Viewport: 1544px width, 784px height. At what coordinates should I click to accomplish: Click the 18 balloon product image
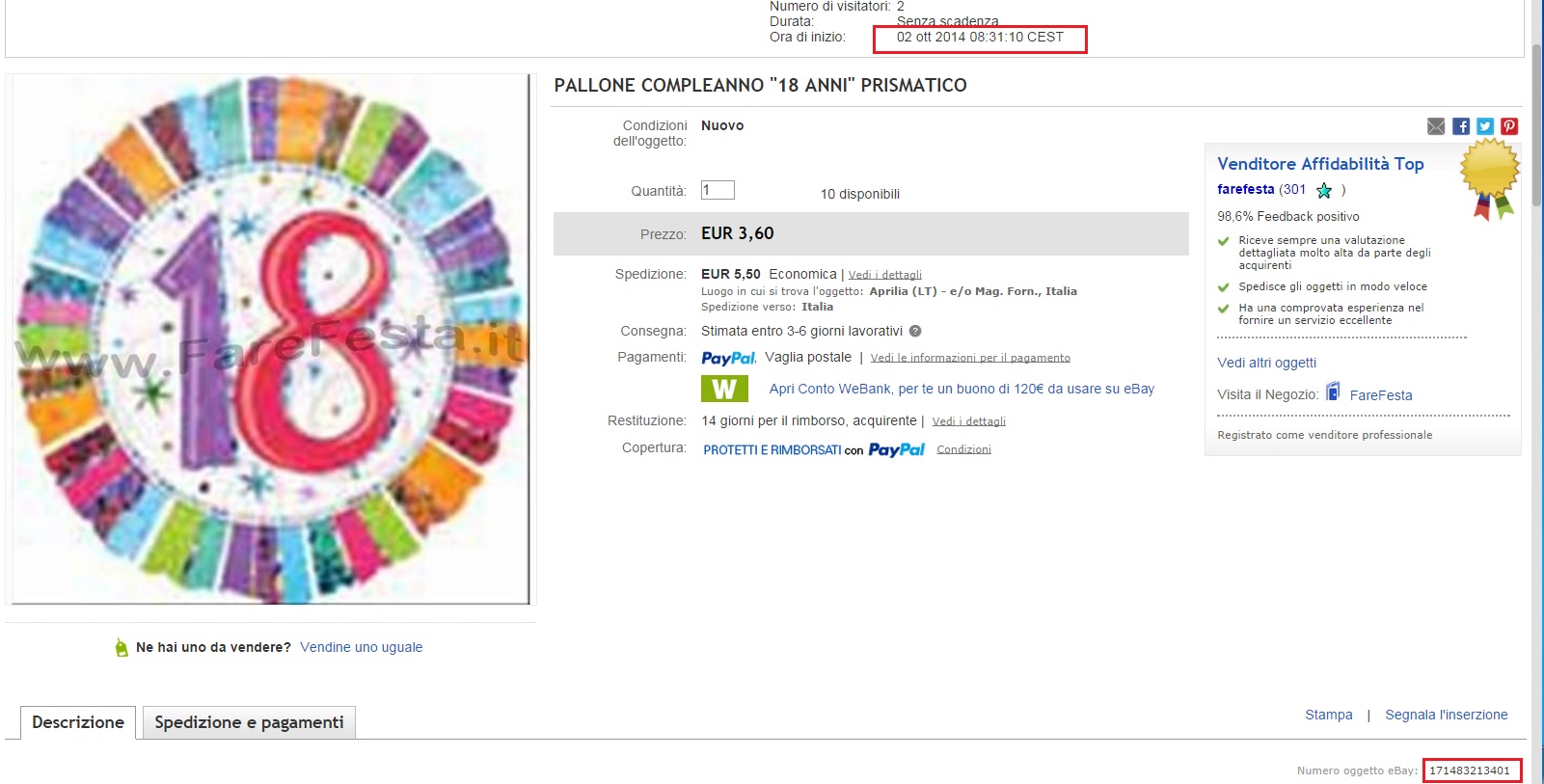pyautogui.click(x=269, y=339)
